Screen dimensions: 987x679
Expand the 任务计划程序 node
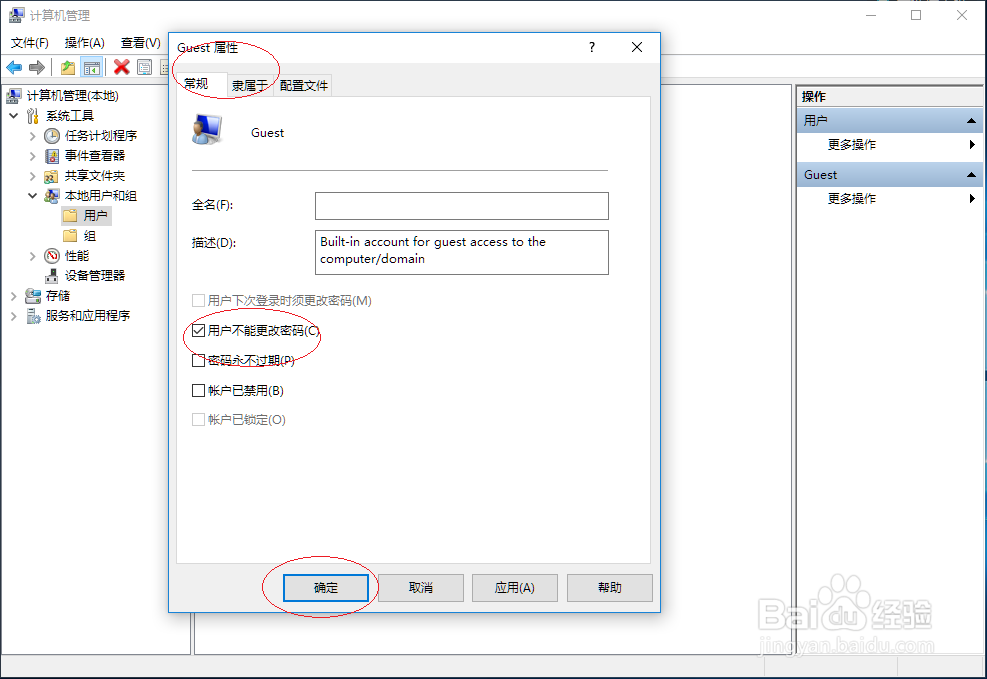[33, 136]
